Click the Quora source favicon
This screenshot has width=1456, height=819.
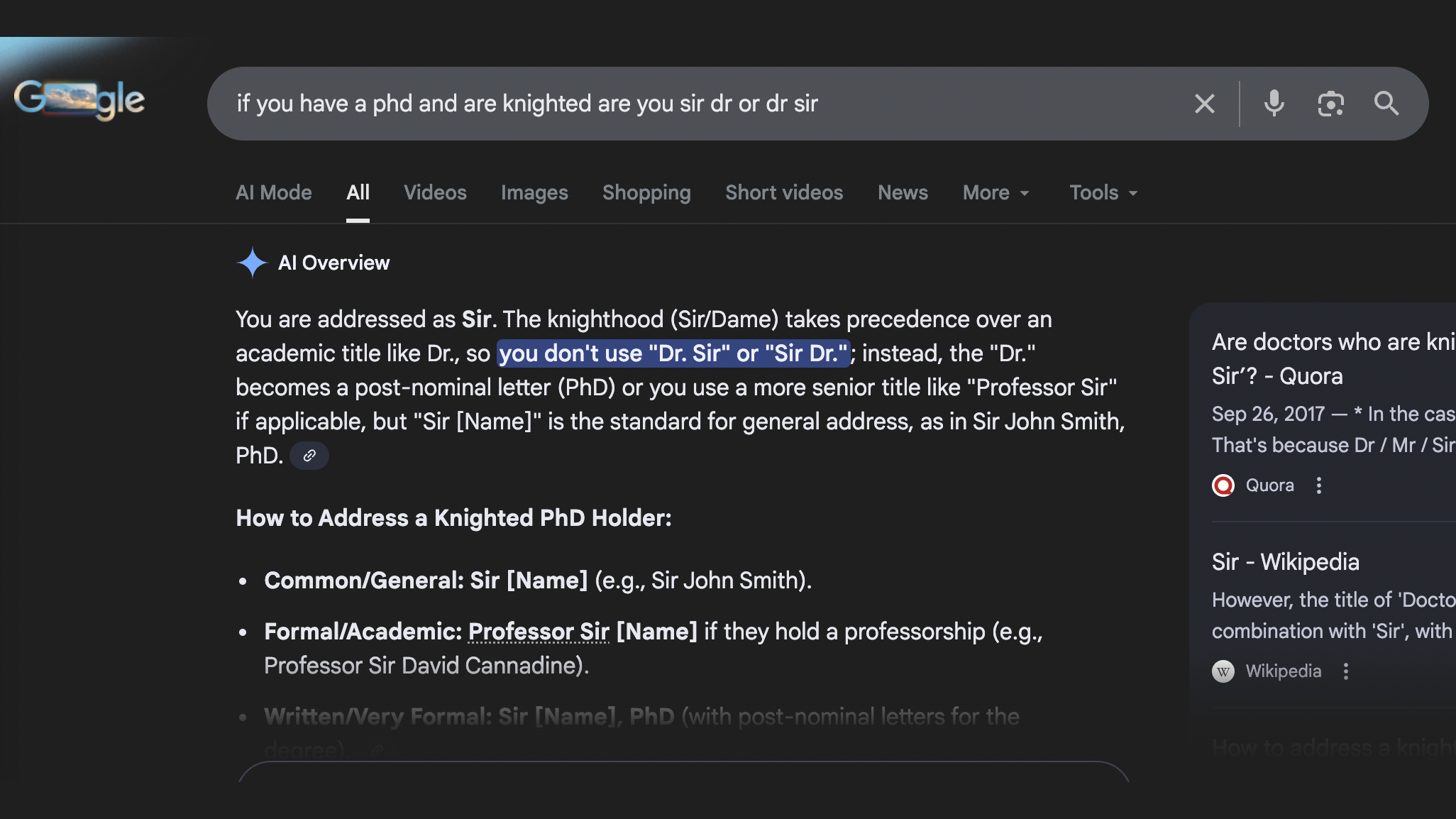[x=1223, y=485]
